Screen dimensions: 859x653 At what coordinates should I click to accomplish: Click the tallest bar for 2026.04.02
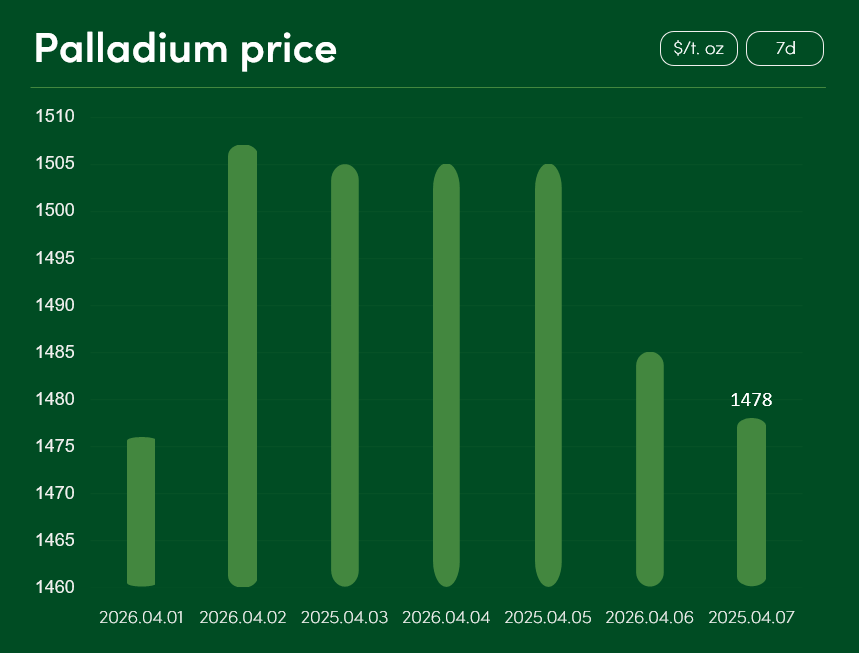click(x=243, y=366)
